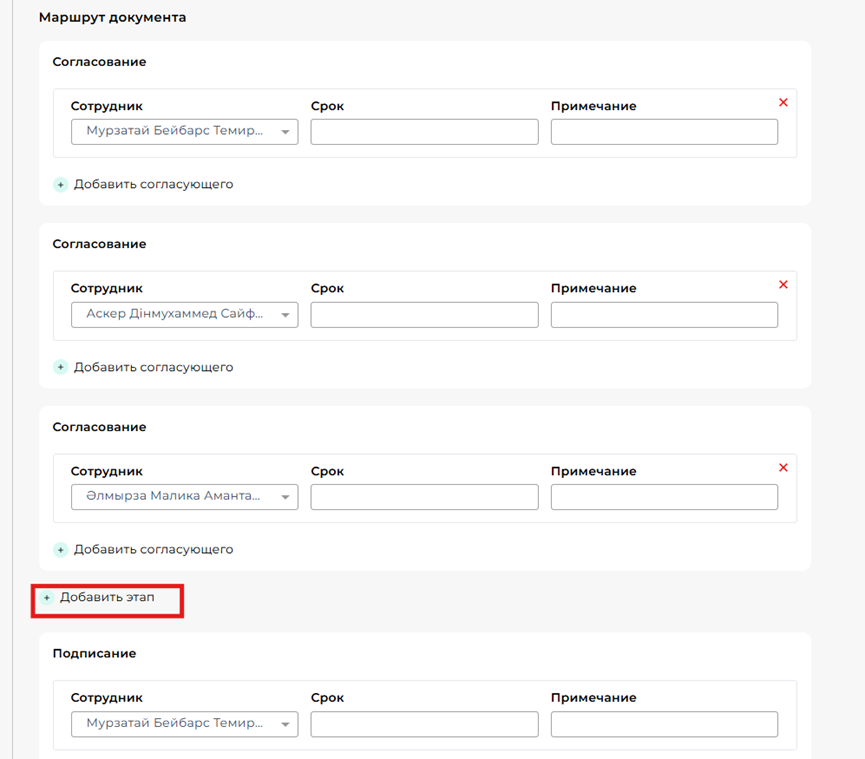Viewport: 865px width, 759px height.
Task: Focus the Примечание field in first Согласование
Action: coord(664,132)
